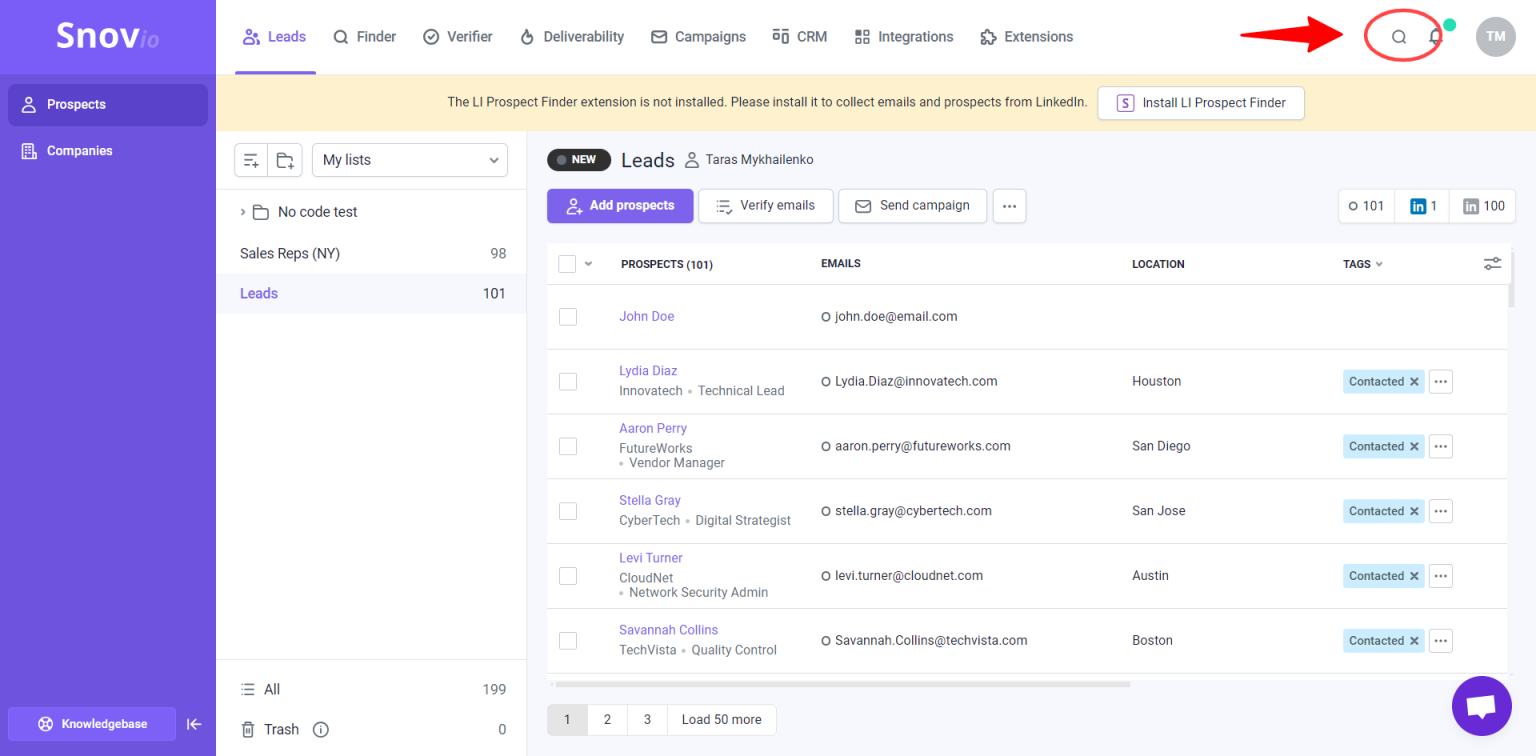Open the CRM tab
This screenshot has width=1536, height=756.
(x=800, y=37)
